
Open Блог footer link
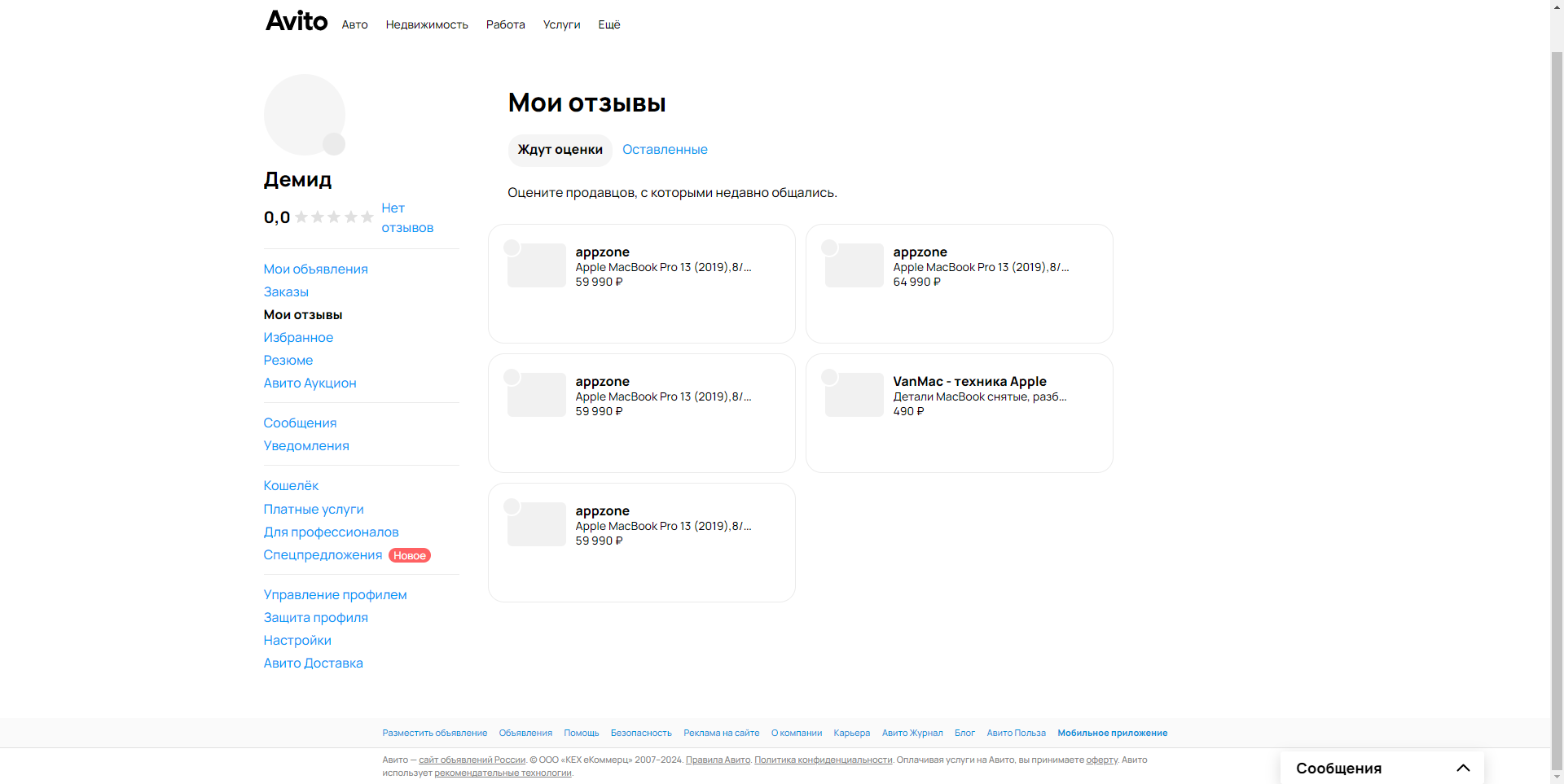964,734
